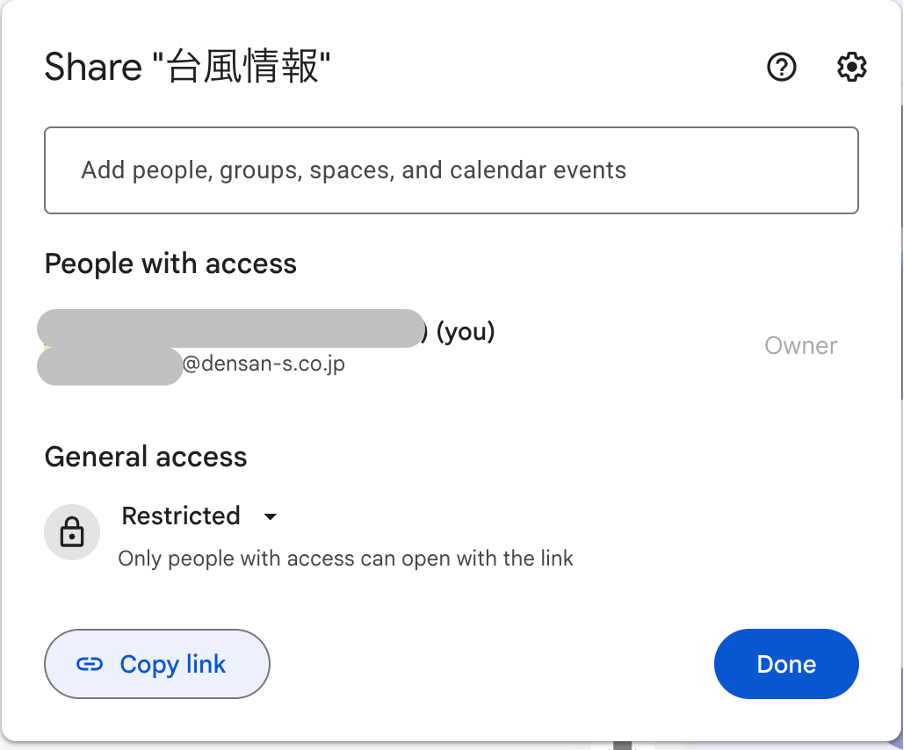904x750 pixels.
Task: Click the "General access" heading
Action: [x=145, y=457]
